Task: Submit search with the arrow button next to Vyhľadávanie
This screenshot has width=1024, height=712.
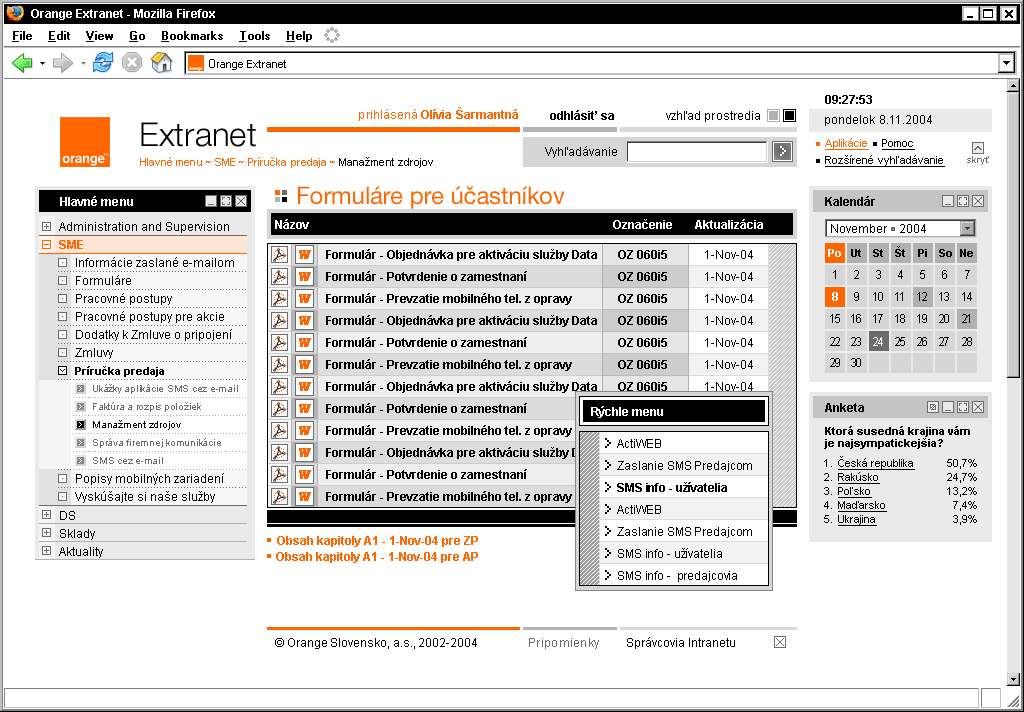Action: pyautogui.click(x=782, y=152)
